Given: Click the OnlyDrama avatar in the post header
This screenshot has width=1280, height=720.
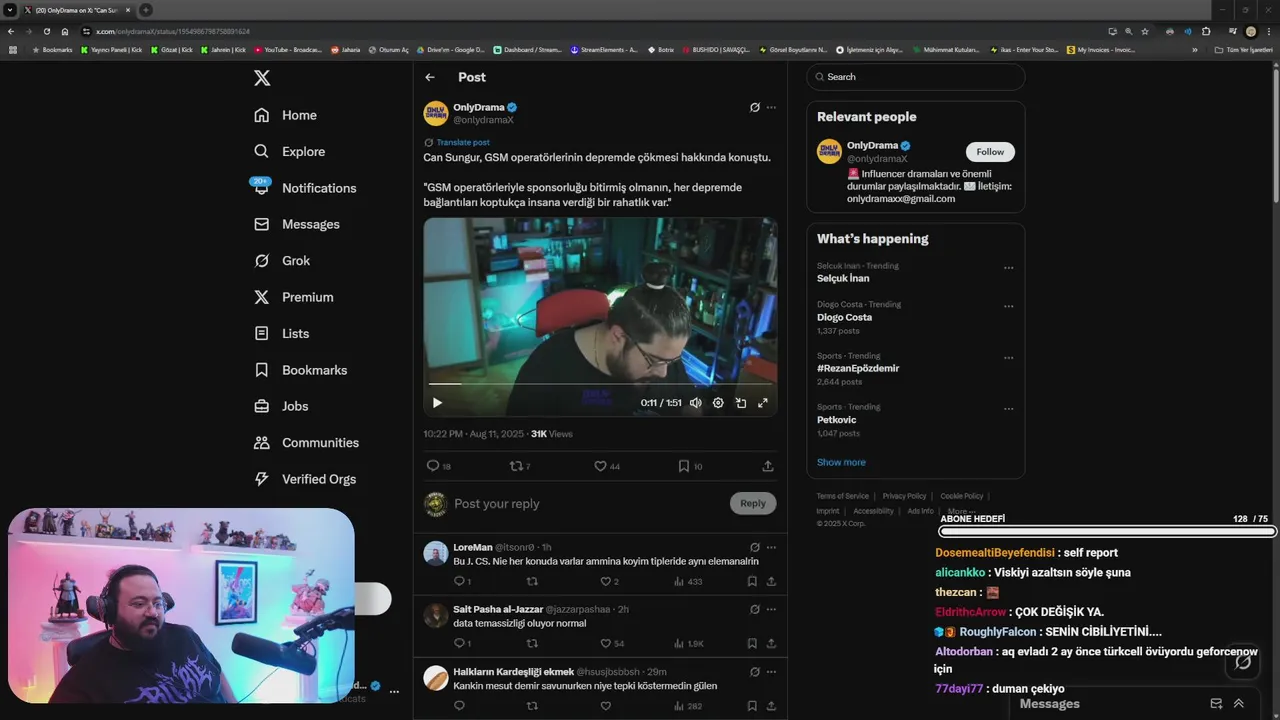Looking at the screenshot, I should (436, 113).
